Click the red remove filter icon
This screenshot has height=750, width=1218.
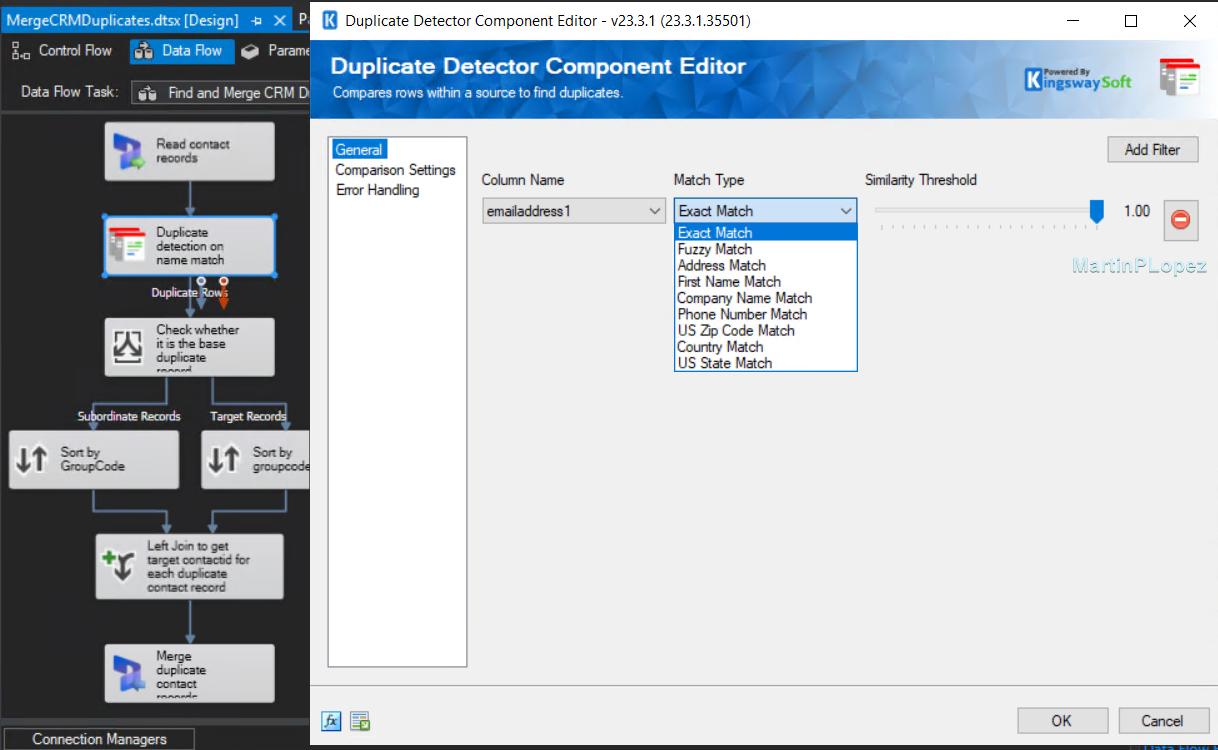point(1180,220)
